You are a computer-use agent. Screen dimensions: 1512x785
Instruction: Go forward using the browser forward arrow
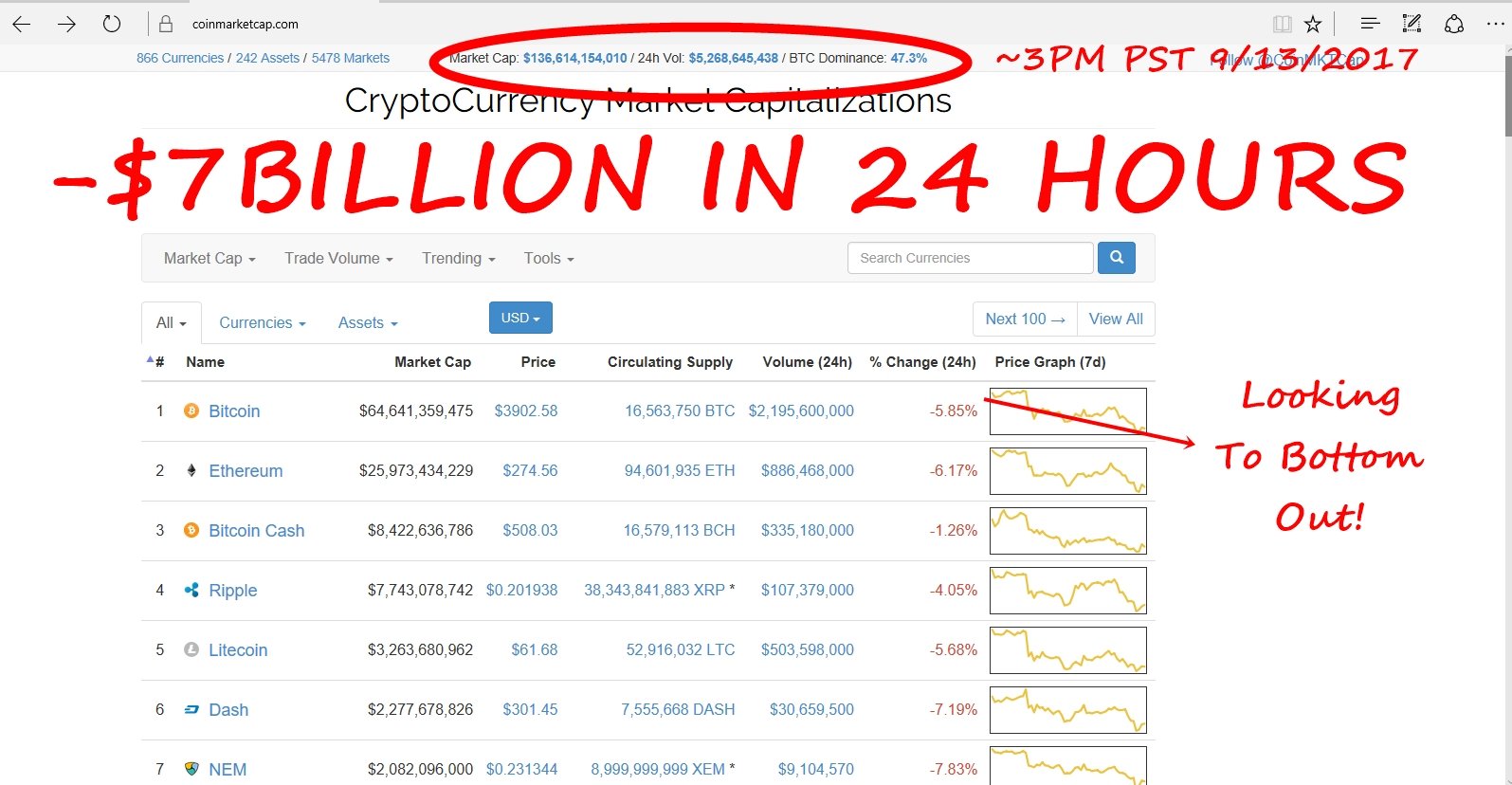coord(66,25)
